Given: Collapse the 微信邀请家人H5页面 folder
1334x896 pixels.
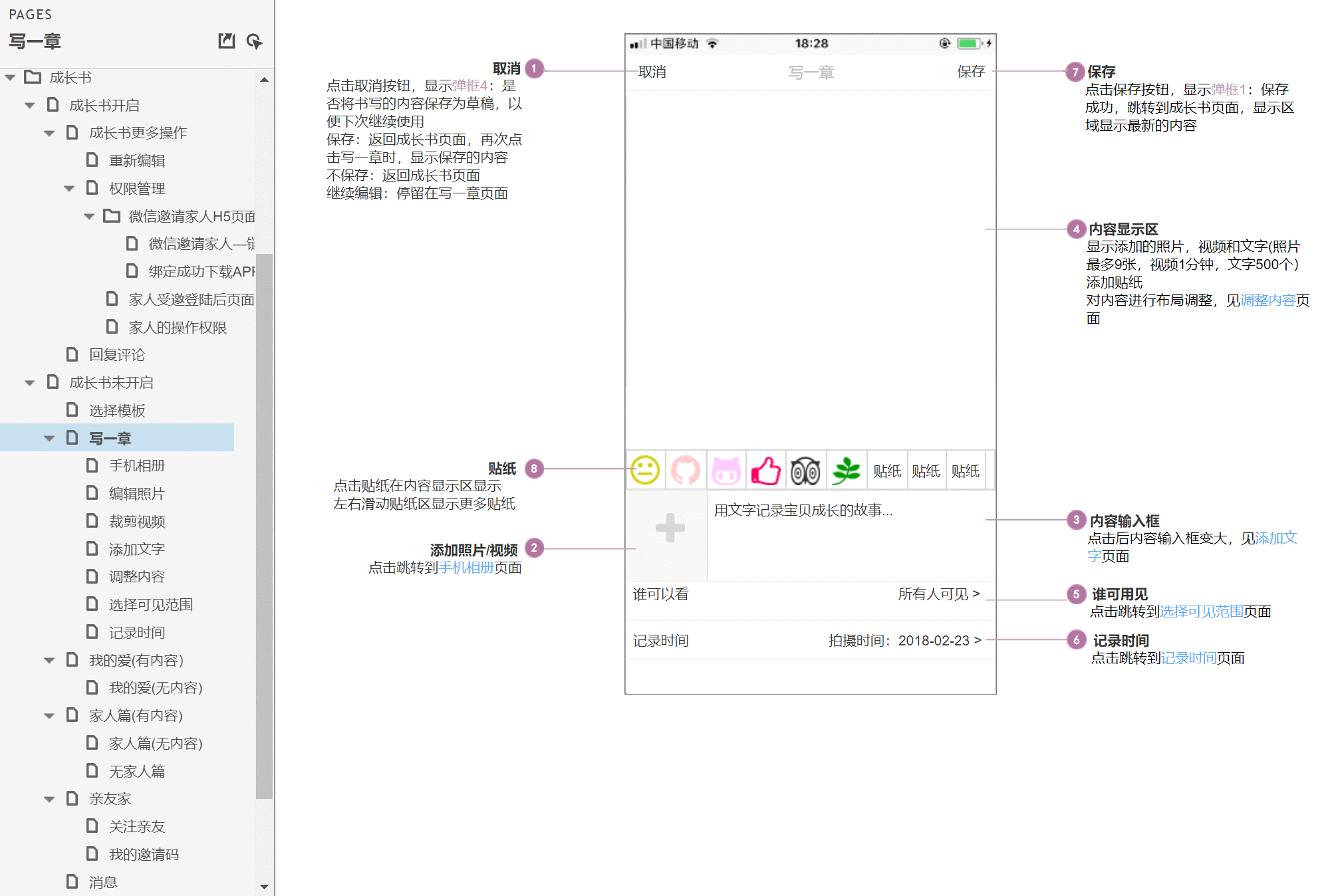Looking at the screenshot, I should (x=89, y=216).
